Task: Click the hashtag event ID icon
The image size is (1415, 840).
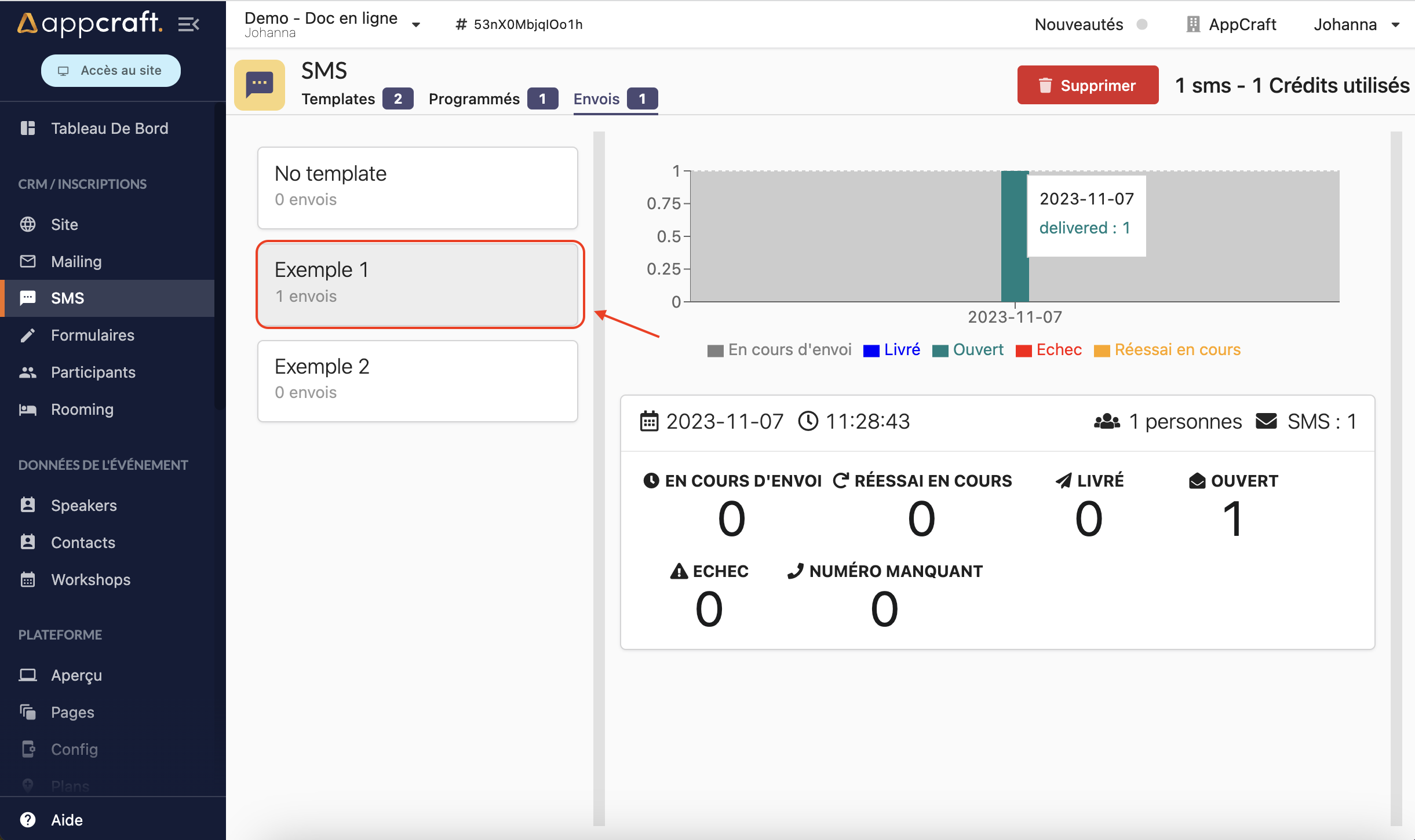Action: pyautogui.click(x=461, y=24)
